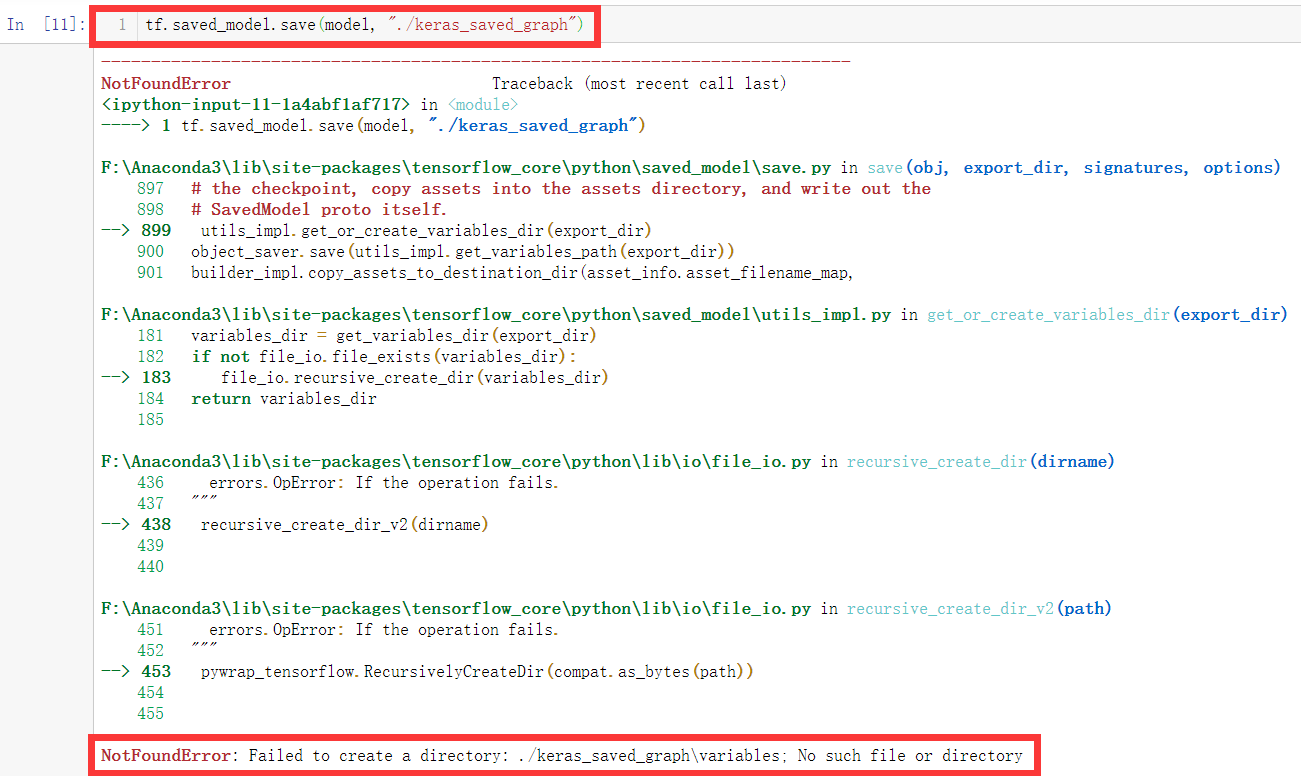This screenshot has width=1301, height=776.
Task: Click line 899 utils_impl.get_or_create_variables_dir
Action: click(x=426, y=230)
